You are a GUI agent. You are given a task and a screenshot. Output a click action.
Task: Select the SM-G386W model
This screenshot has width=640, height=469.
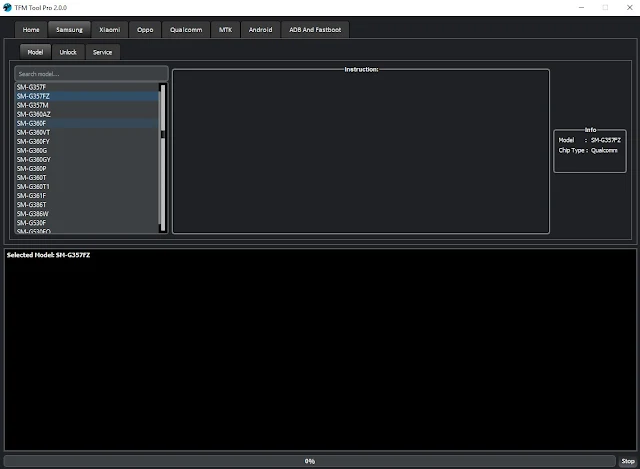[x=87, y=213]
